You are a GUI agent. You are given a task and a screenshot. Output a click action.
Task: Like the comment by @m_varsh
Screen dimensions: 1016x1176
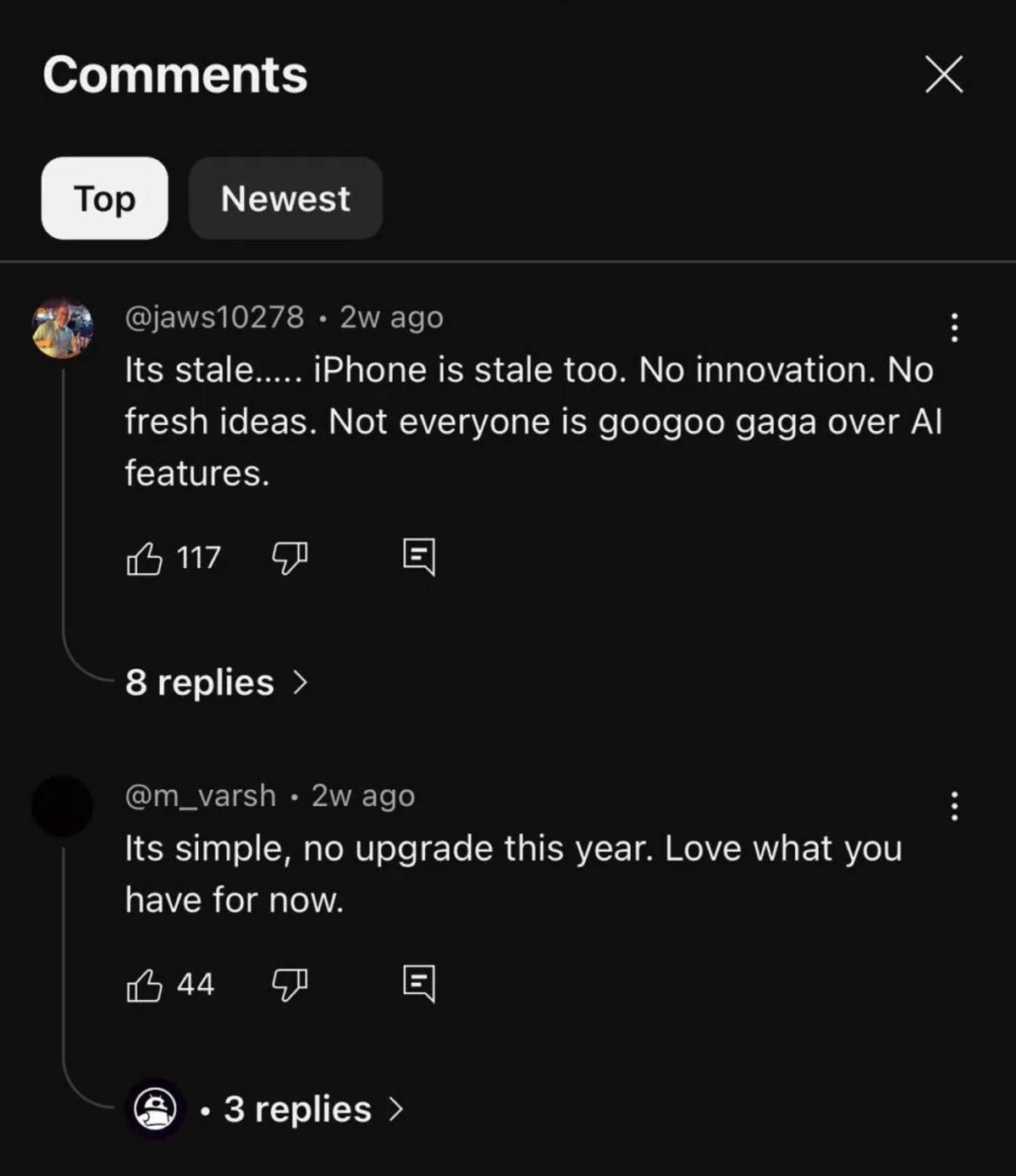click(x=144, y=985)
